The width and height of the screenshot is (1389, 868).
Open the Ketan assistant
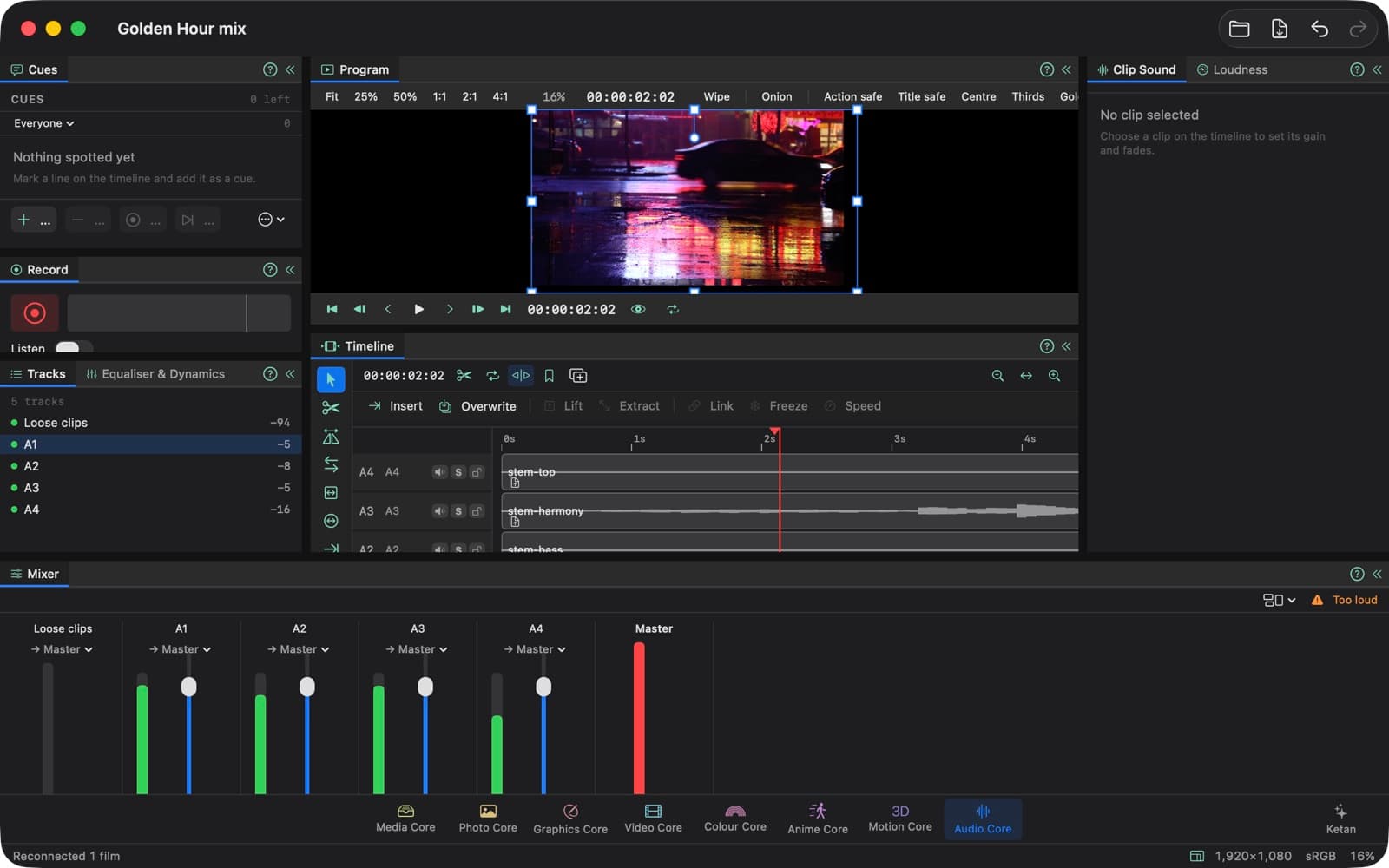(x=1340, y=819)
